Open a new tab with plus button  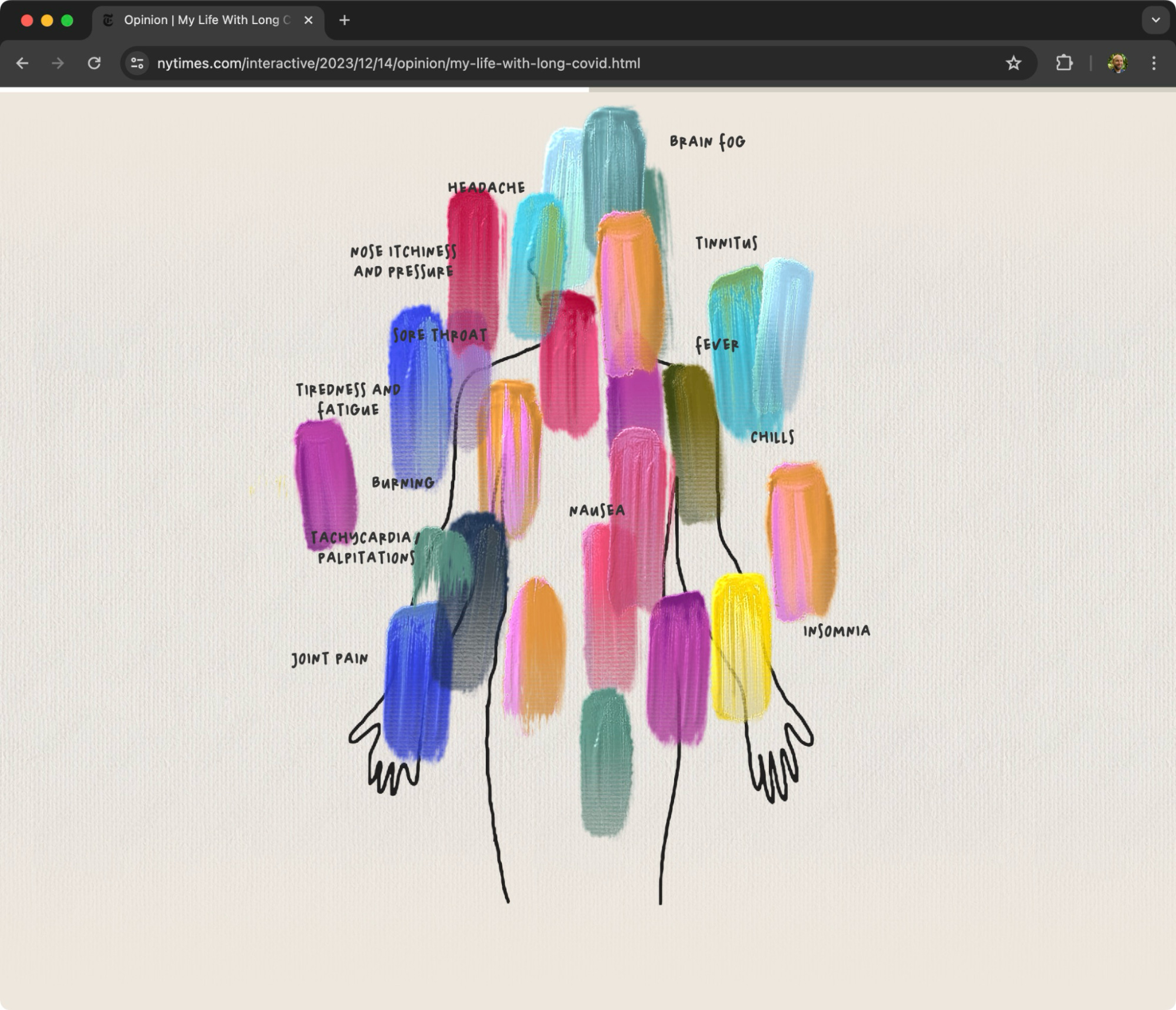(x=345, y=20)
